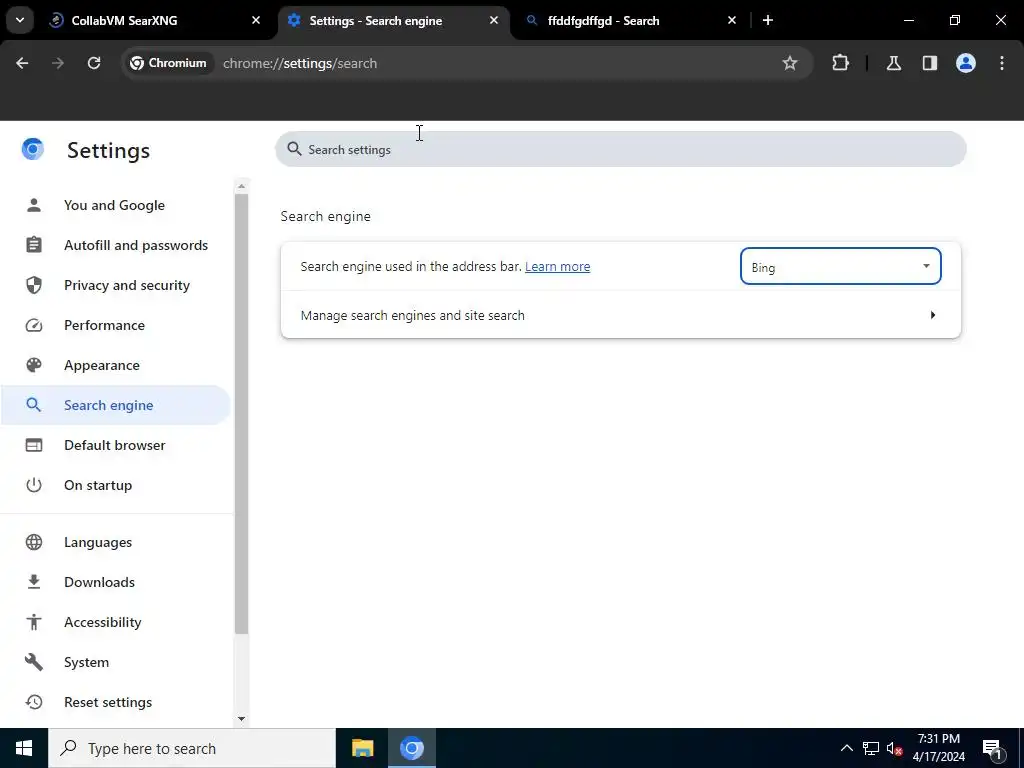Image resolution: width=1024 pixels, height=768 pixels.
Task: Click the Accessibility figure icon
Action: click(34, 622)
